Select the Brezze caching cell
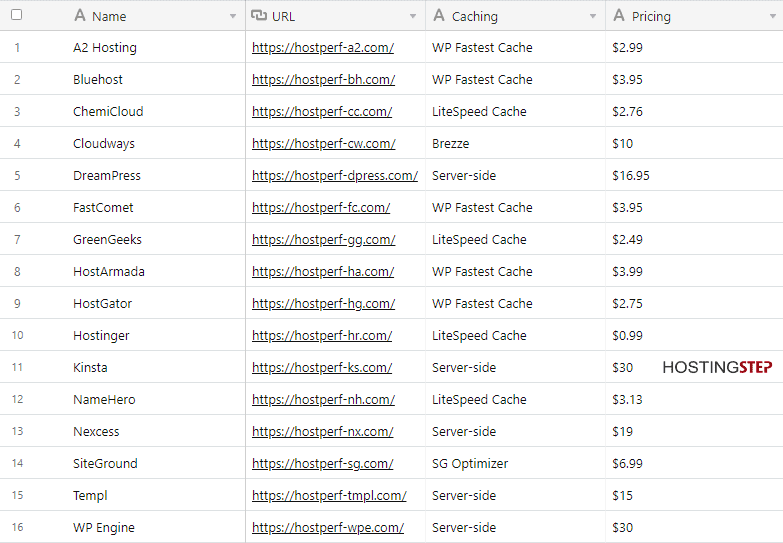 point(515,143)
